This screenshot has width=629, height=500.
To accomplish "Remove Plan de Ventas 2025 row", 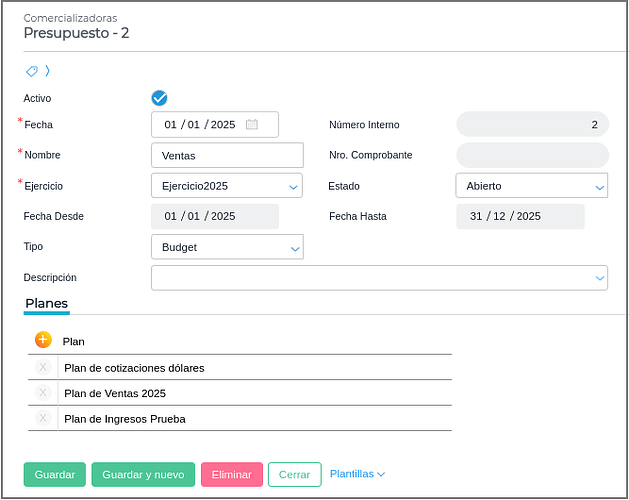I will point(43,392).
